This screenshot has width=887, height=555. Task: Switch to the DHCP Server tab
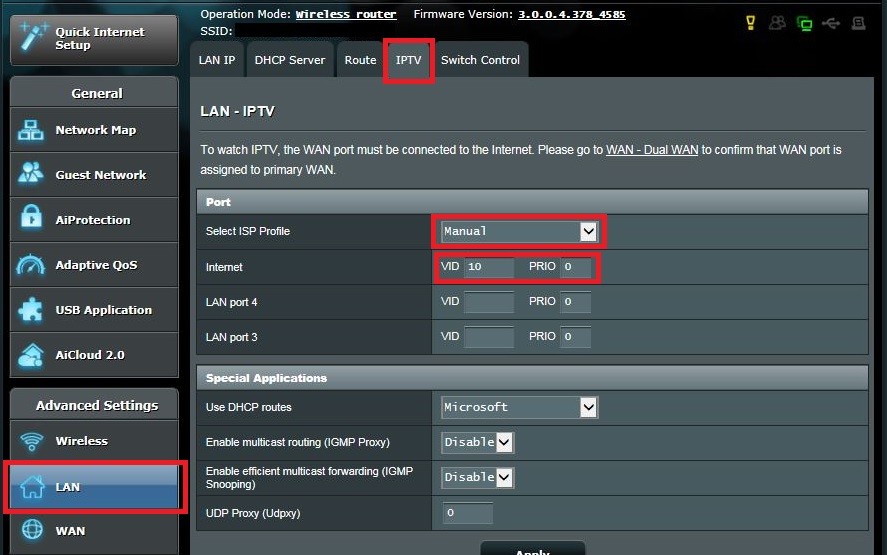click(x=290, y=60)
